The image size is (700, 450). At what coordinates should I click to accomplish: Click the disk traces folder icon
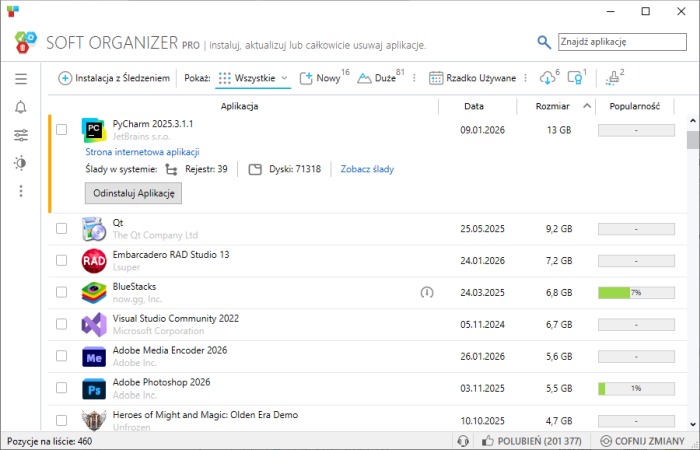tap(255, 169)
